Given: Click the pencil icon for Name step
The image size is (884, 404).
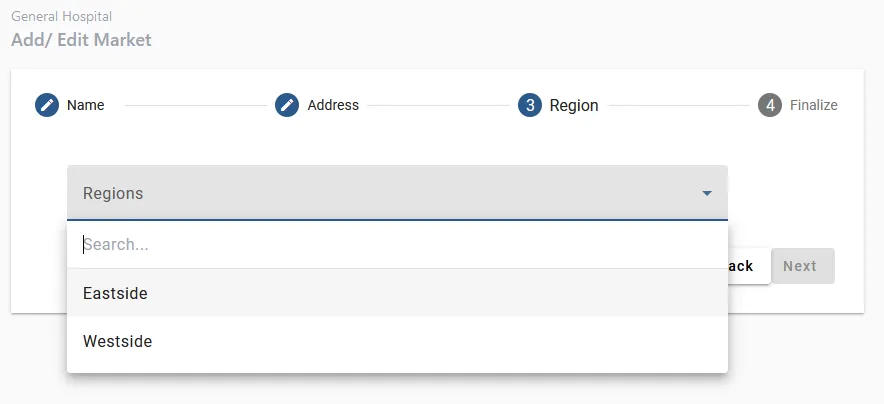Looking at the screenshot, I should tap(47, 105).
